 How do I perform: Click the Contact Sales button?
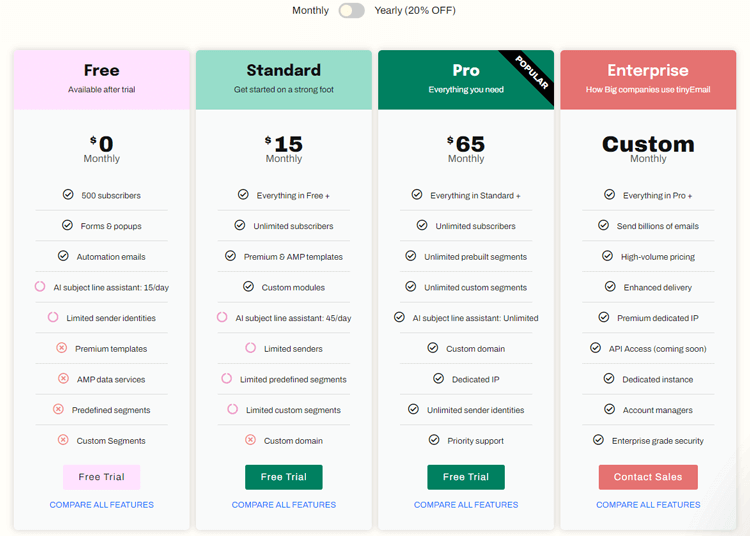tap(648, 477)
